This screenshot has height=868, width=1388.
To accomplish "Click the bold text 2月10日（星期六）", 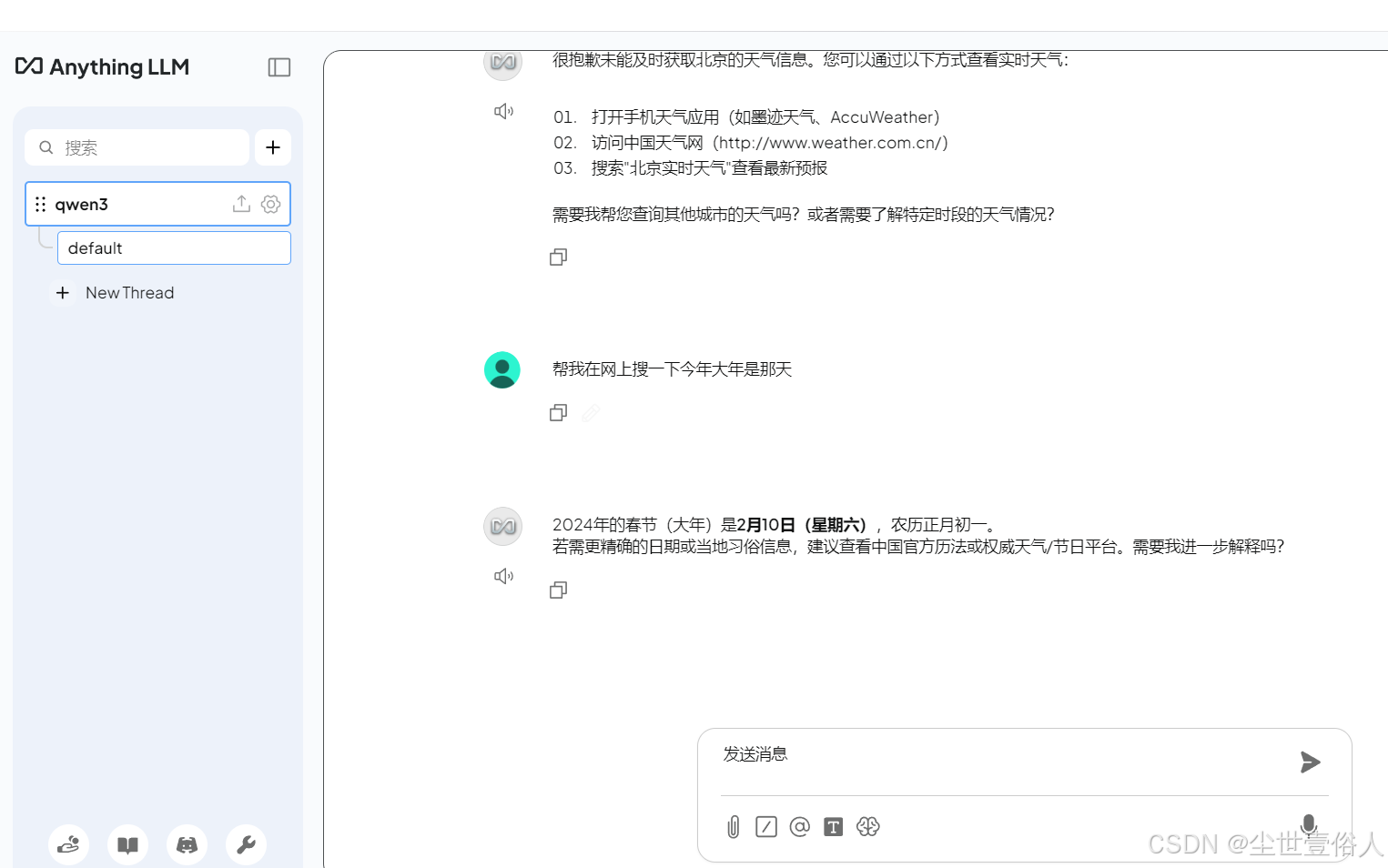I will 801,525.
